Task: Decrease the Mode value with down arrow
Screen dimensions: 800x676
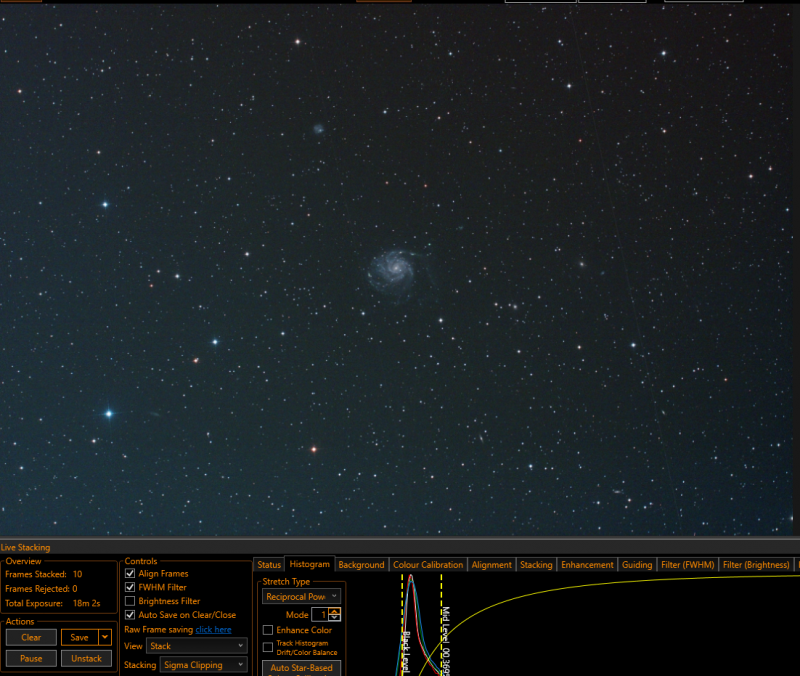Action: [x=334, y=618]
